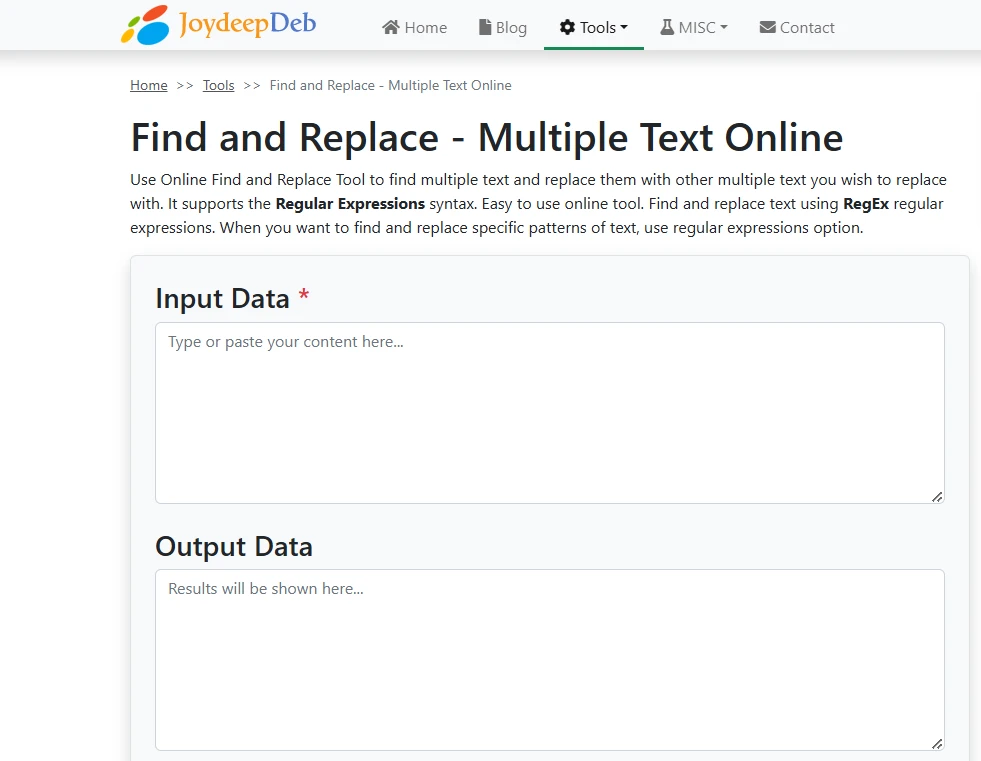Click the Input Data resize handle
The width and height of the screenshot is (981, 761).
point(937,496)
